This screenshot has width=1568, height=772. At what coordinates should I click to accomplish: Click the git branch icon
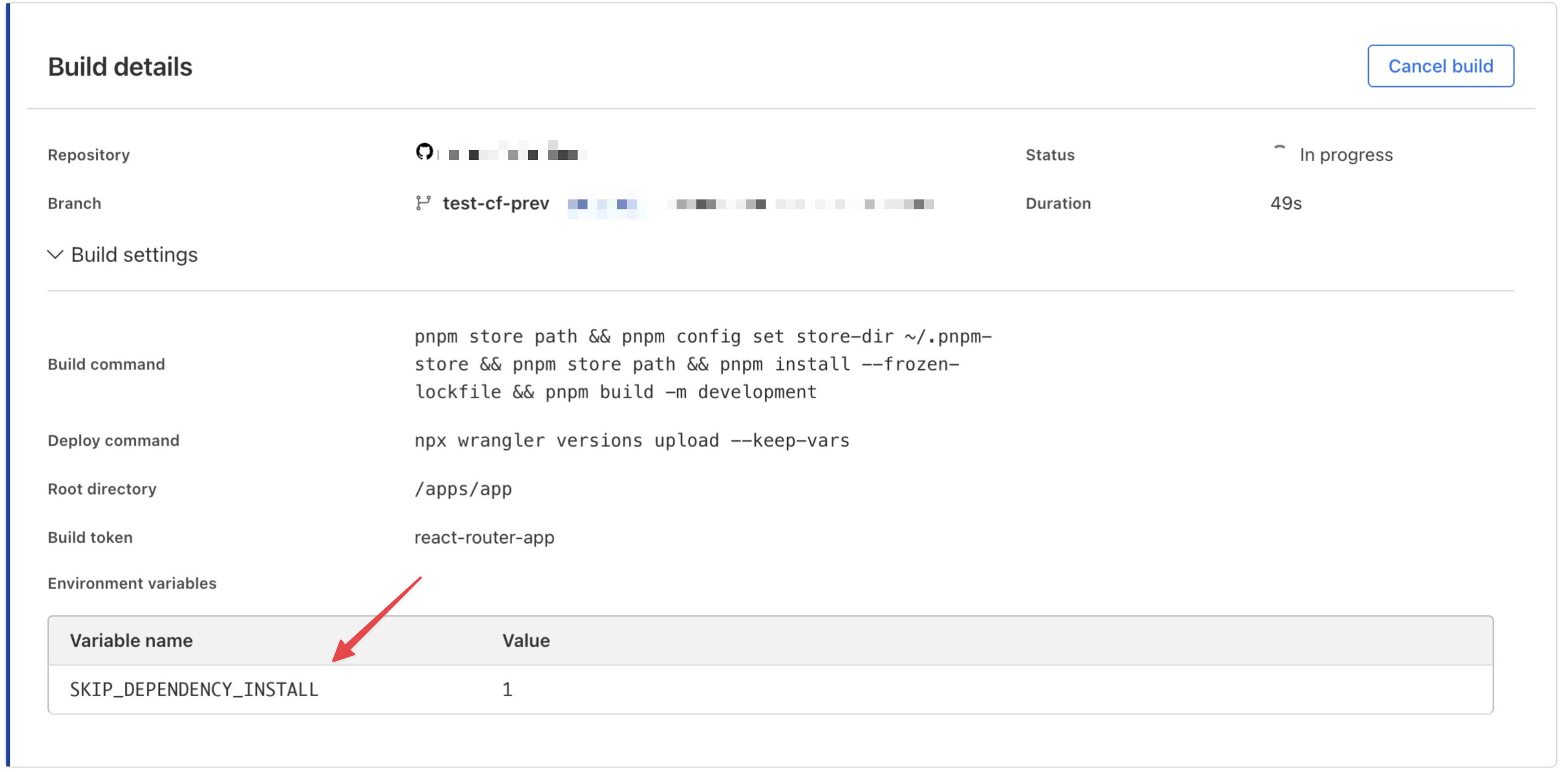[x=423, y=203]
